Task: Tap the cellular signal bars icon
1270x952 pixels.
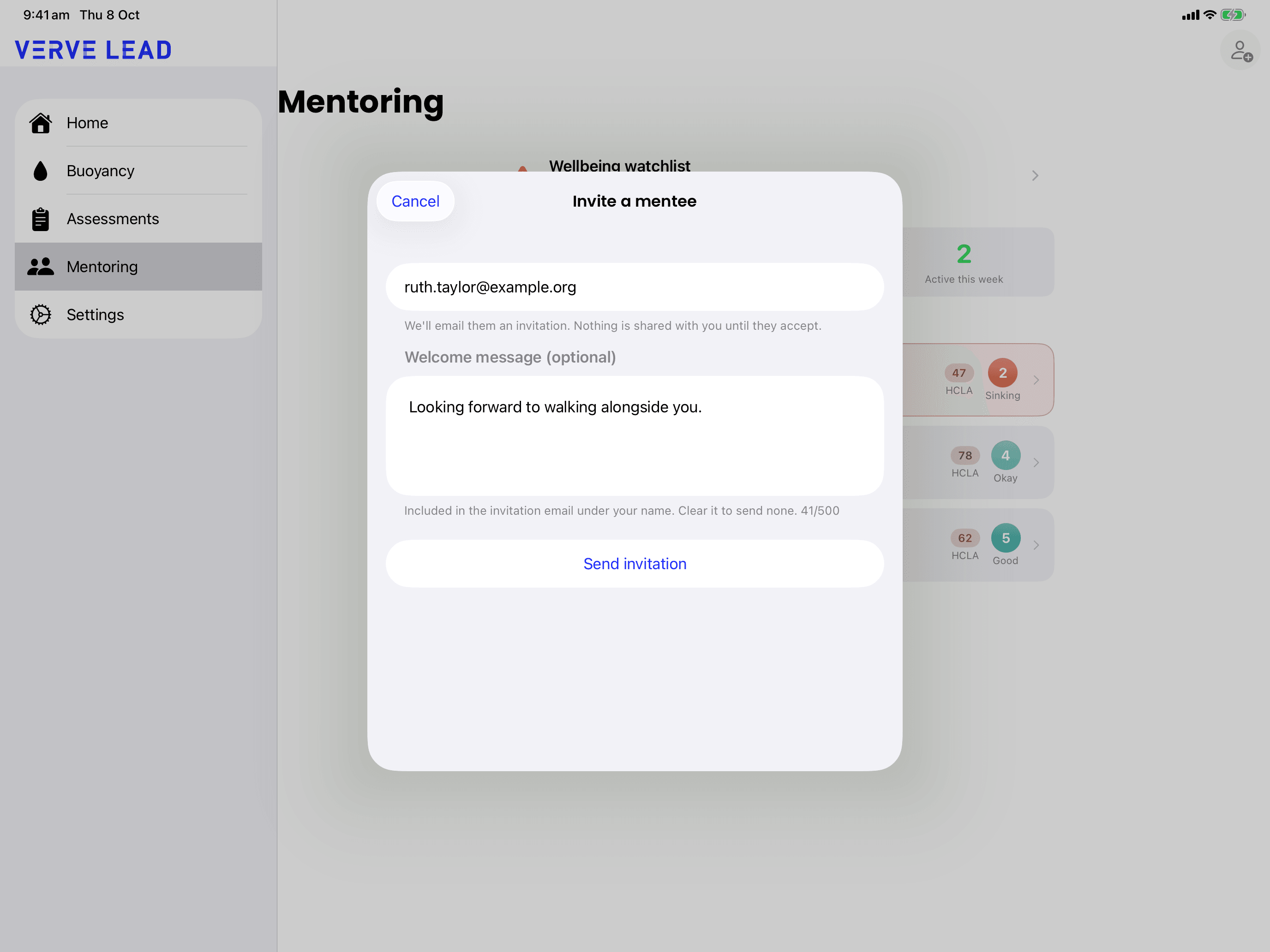Action: click(1191, 16)
